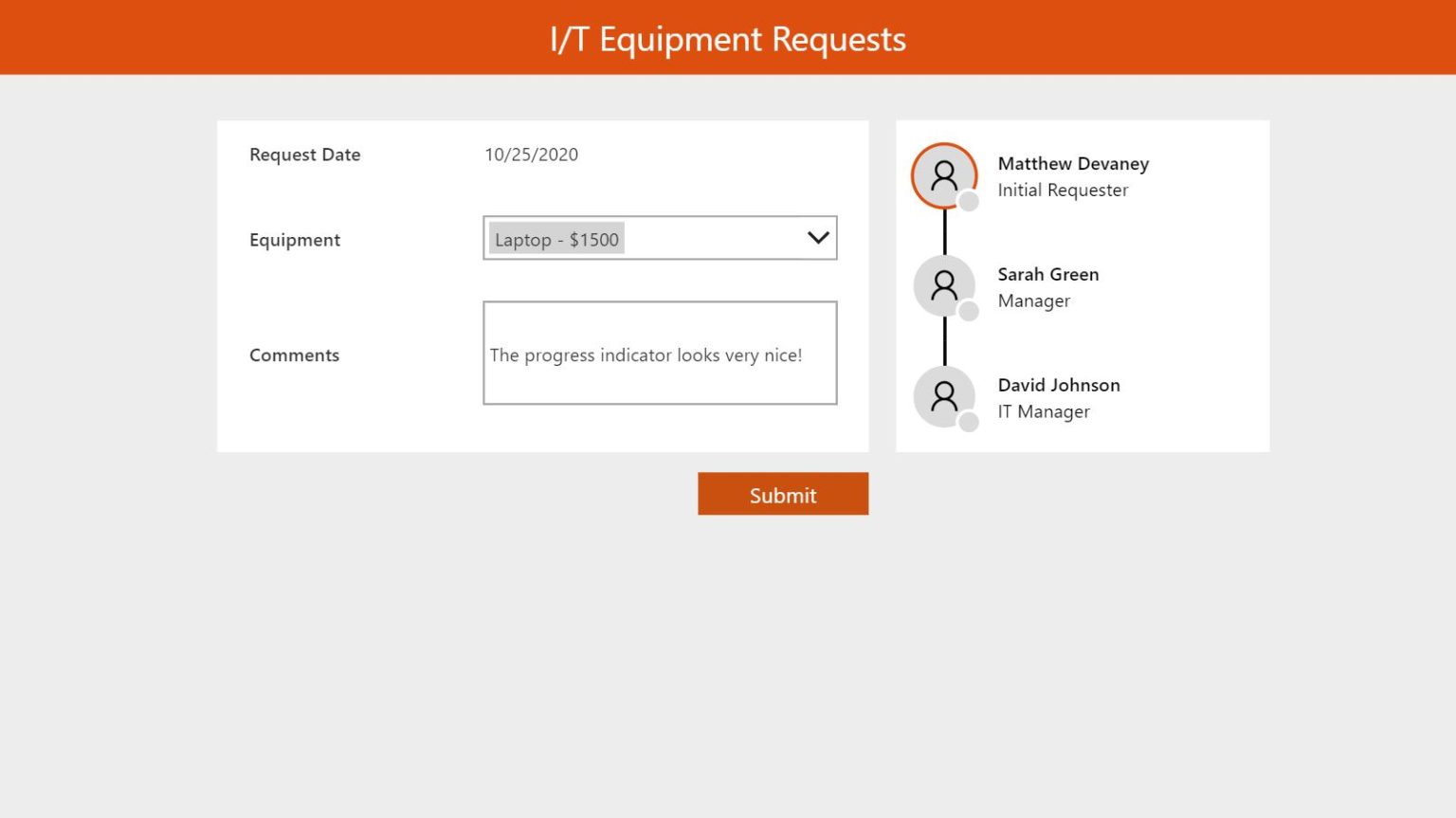Click the progress line between approval steps
Image resolution: width=1456 pixels, height=818 pixels.
click(x=944, y=230)
